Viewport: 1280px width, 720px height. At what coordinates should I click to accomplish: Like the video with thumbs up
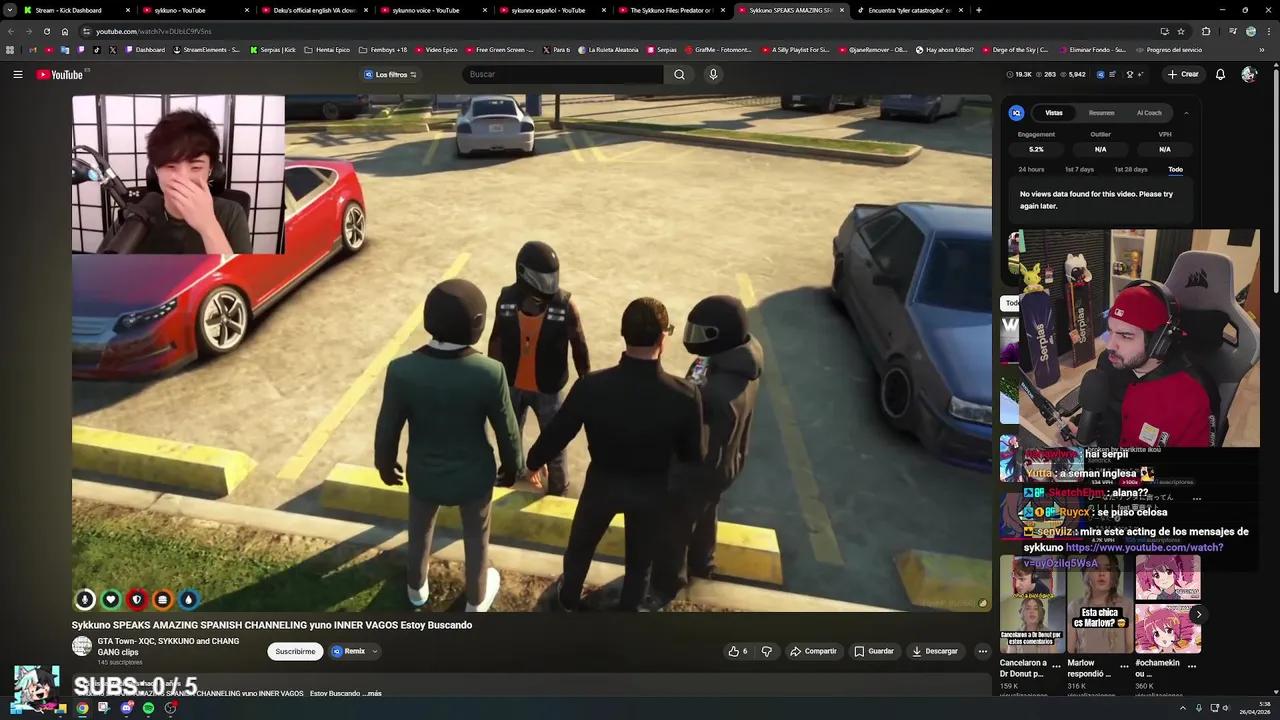[x=738, y=651]
